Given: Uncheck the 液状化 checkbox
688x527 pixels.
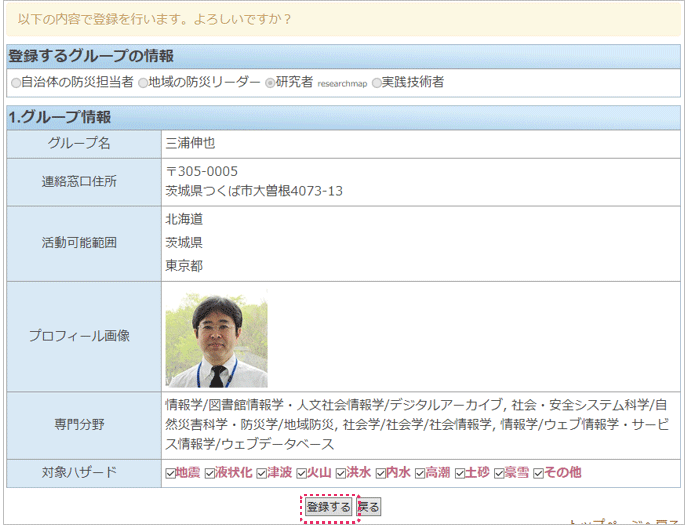Looking at the screenshot, I should click(x=210, y=473).
